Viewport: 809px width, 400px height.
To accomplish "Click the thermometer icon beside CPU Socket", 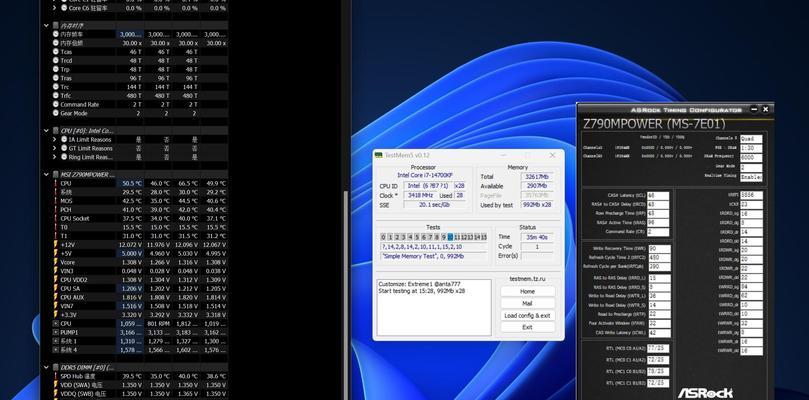I will coord(56,218).
